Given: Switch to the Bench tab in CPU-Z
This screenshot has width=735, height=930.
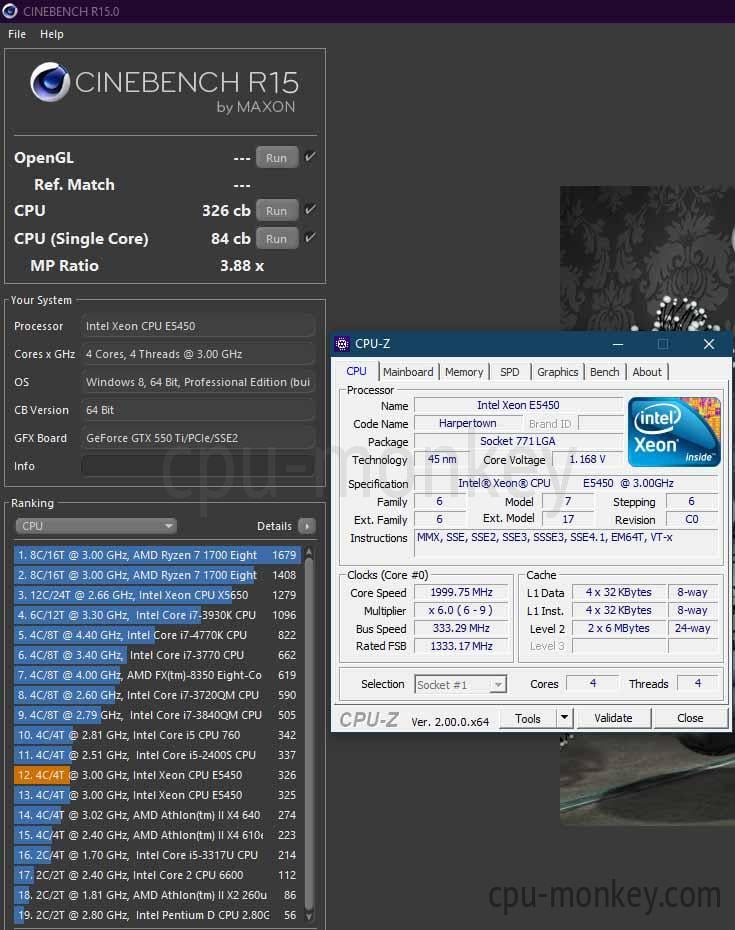Looking at the screenshot, I should (x=604, y=372).
